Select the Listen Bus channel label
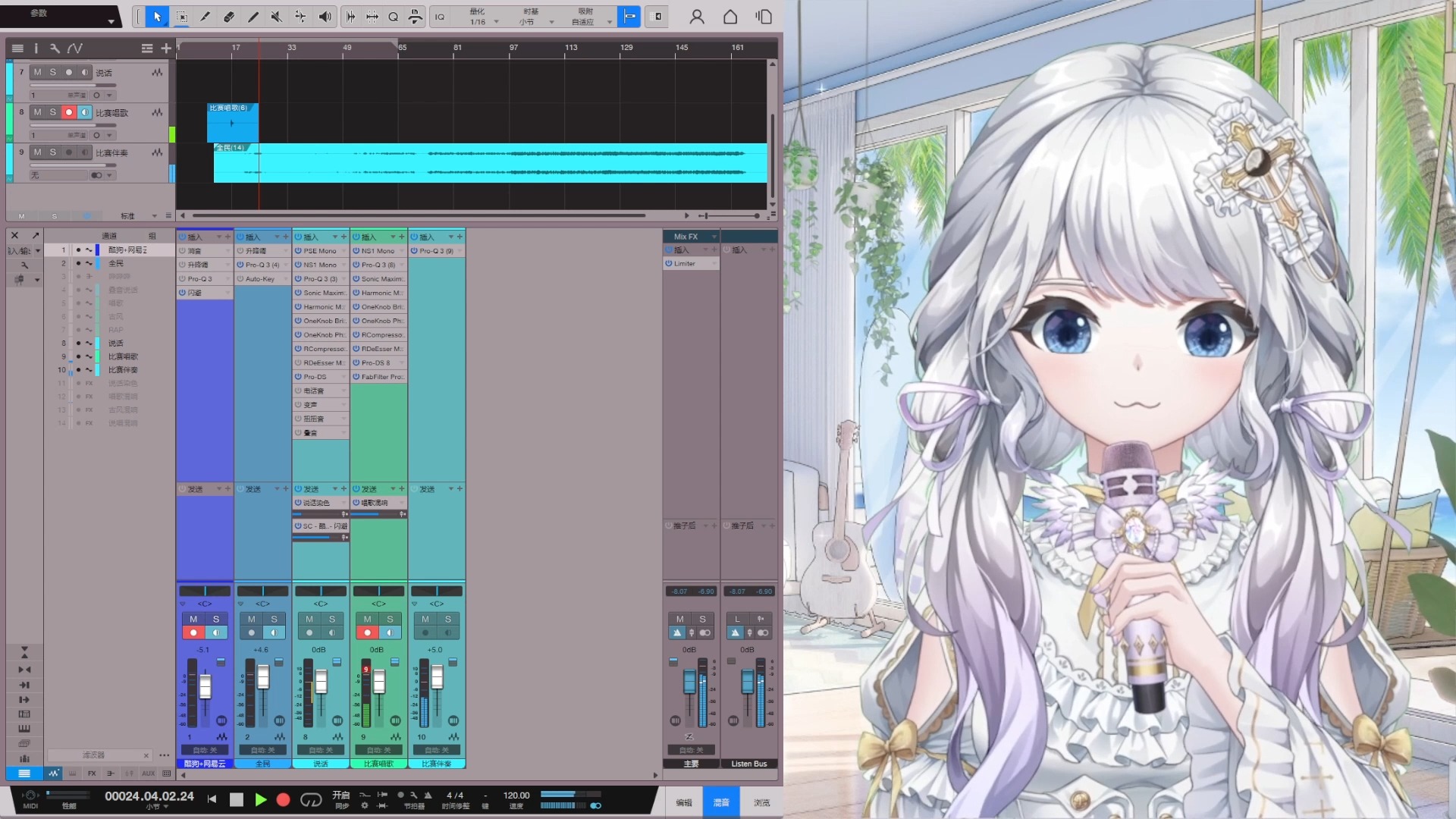The height and width of the screenshot is (819, 1456). click(749, 764)
